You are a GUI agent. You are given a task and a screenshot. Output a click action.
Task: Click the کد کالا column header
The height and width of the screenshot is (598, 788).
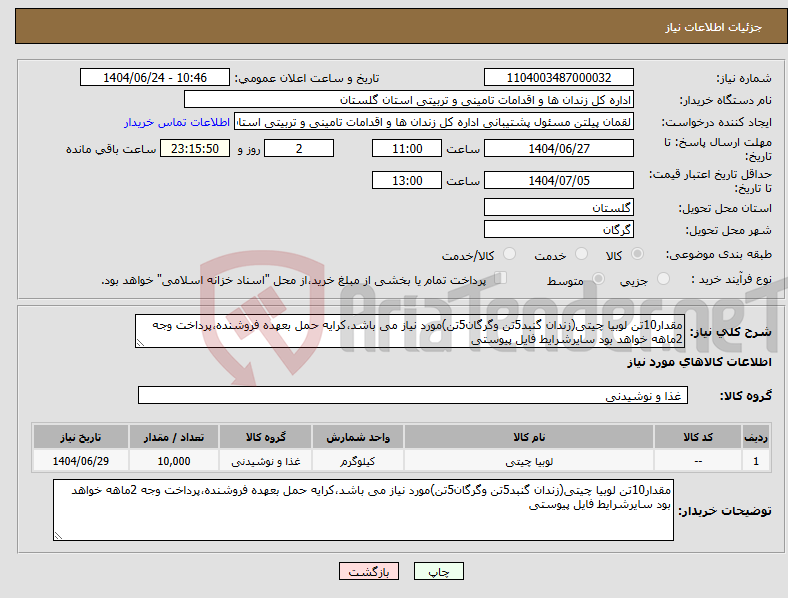[698, 437]
